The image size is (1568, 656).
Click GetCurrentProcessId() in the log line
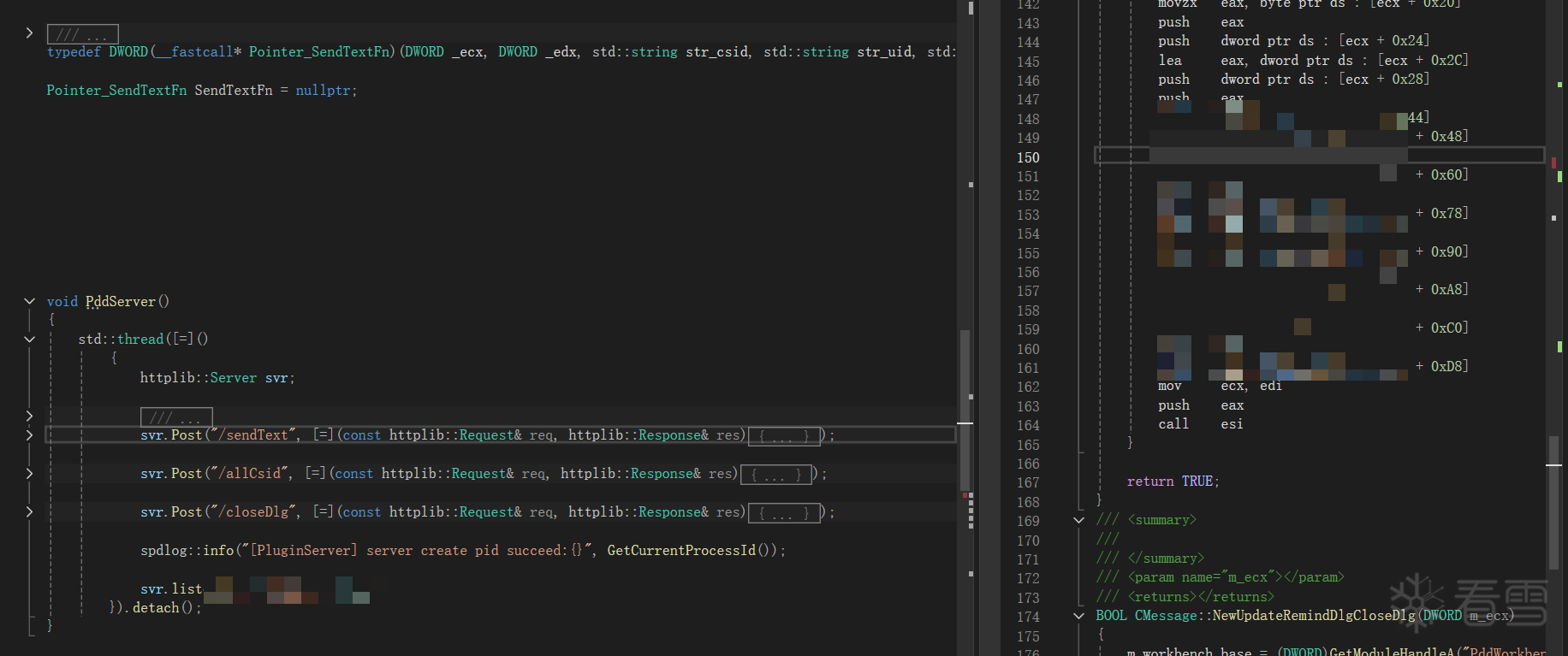point(687,551)
